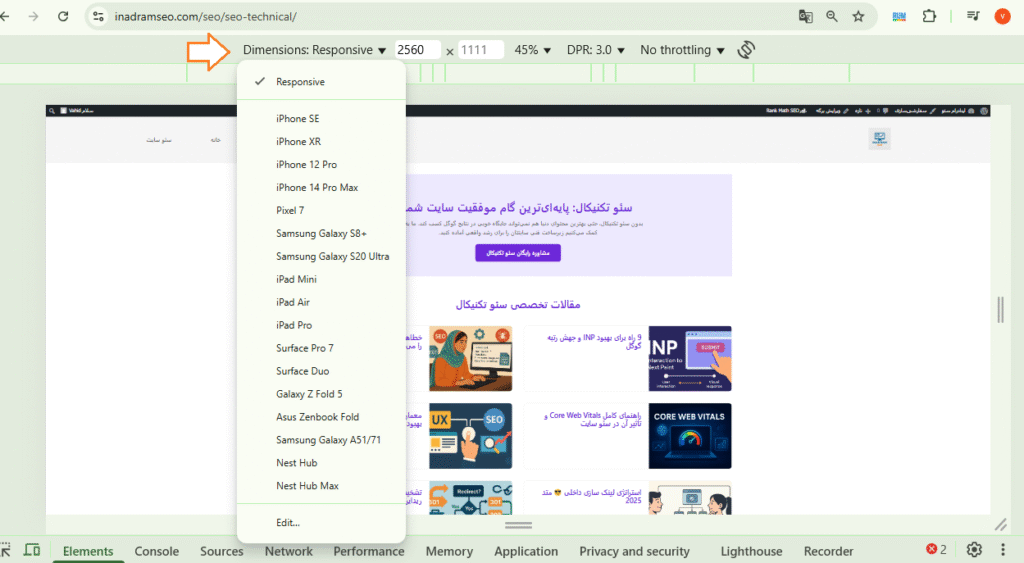1024x563 pixels.
Task: Activate the inspect element picker icon
Action: [x=5, y=550]
